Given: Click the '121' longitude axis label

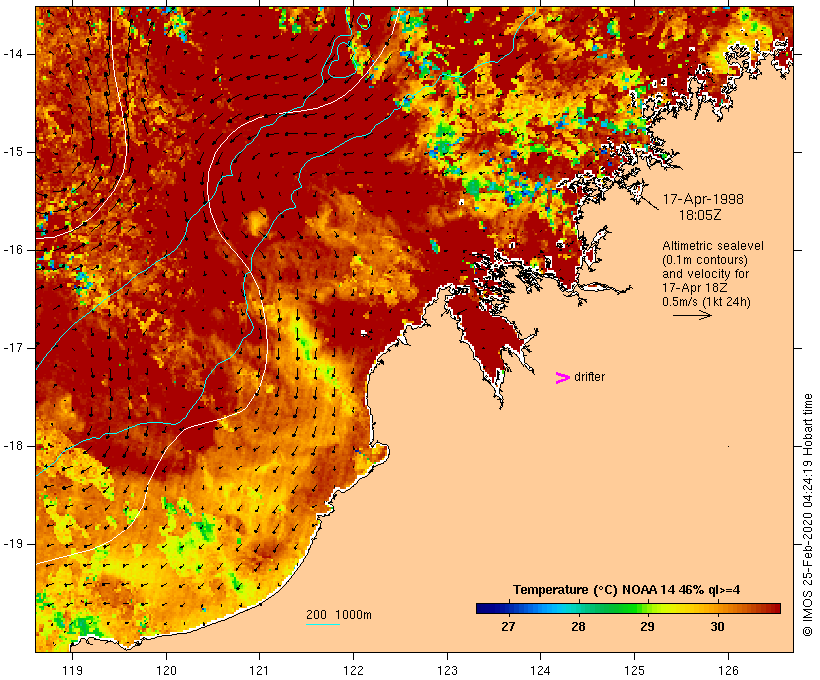Looking at the screenshot, I should click(259, 671).
